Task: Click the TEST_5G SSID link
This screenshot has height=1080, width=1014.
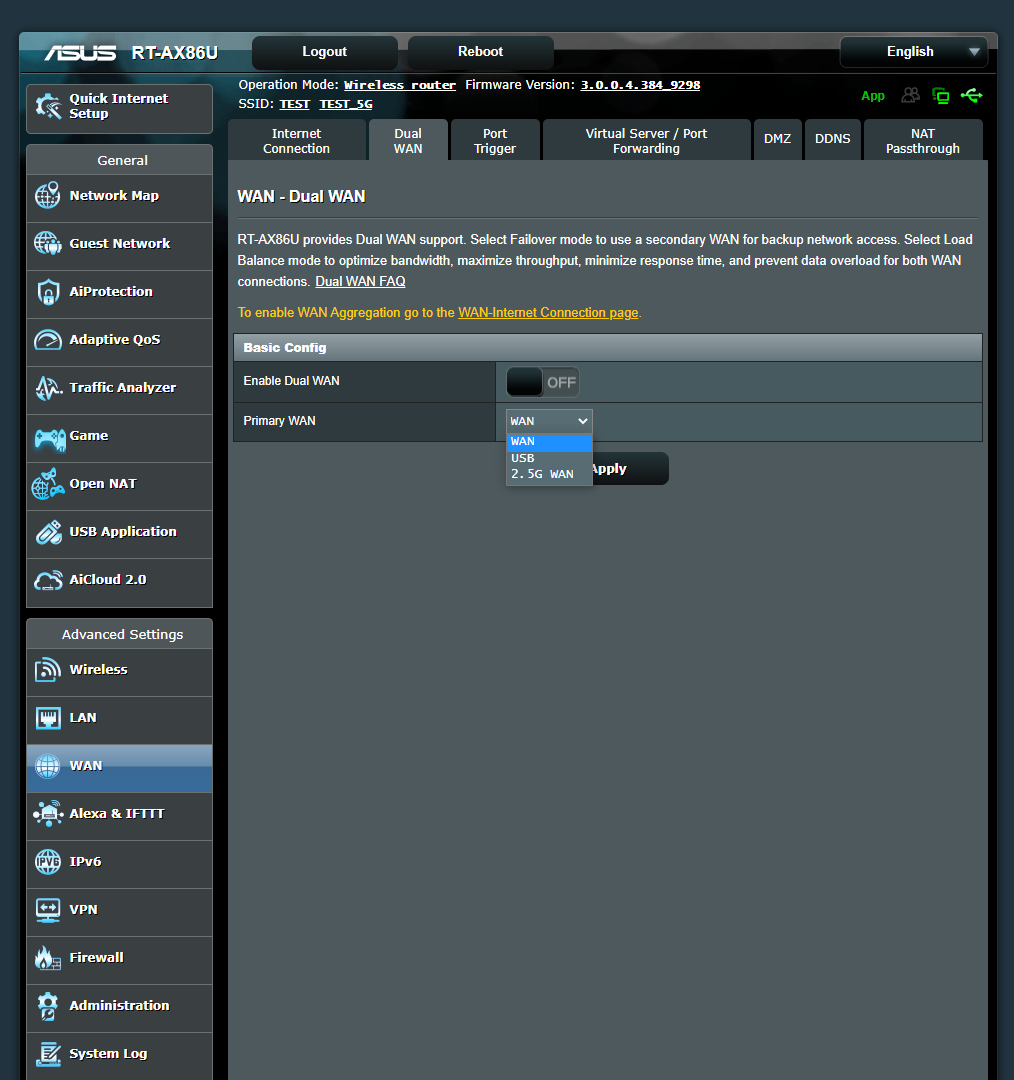Action: 346,104
